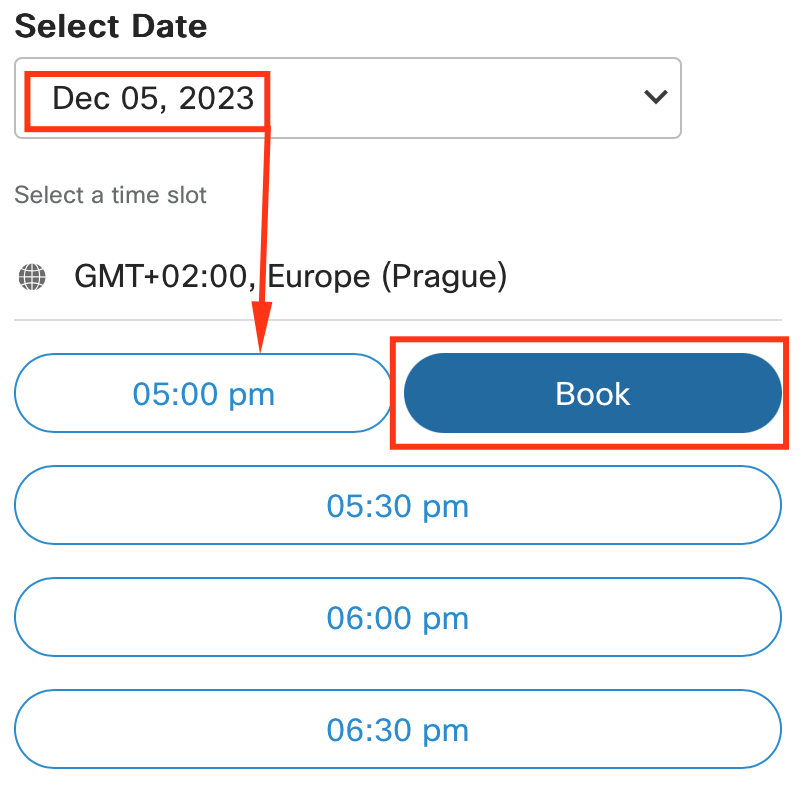
Task: Select the 06:30 pm time slot
Action: pyautogui.click(x=397, y=730)
